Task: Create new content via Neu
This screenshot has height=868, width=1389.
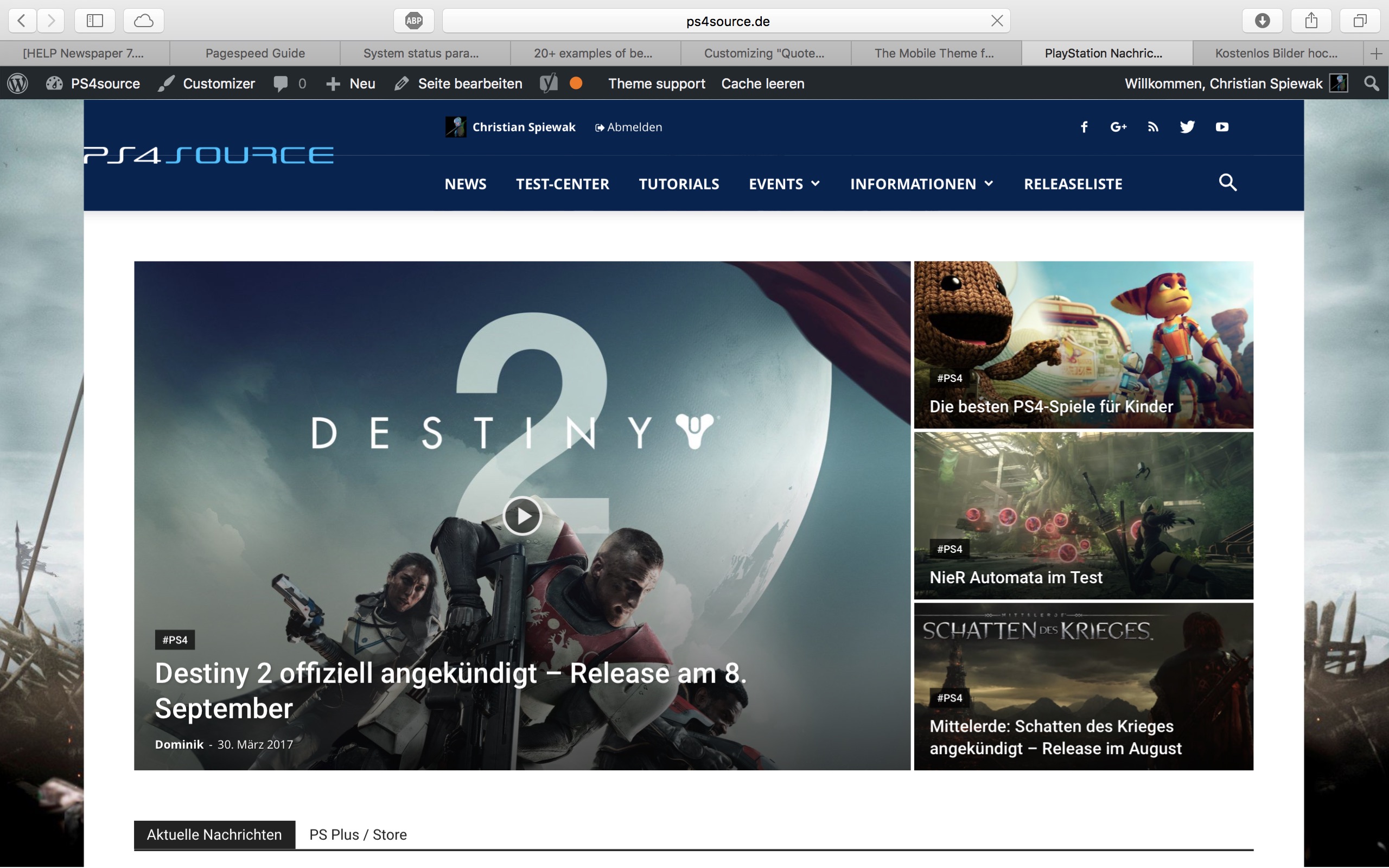Action: (x=351, y=84)
